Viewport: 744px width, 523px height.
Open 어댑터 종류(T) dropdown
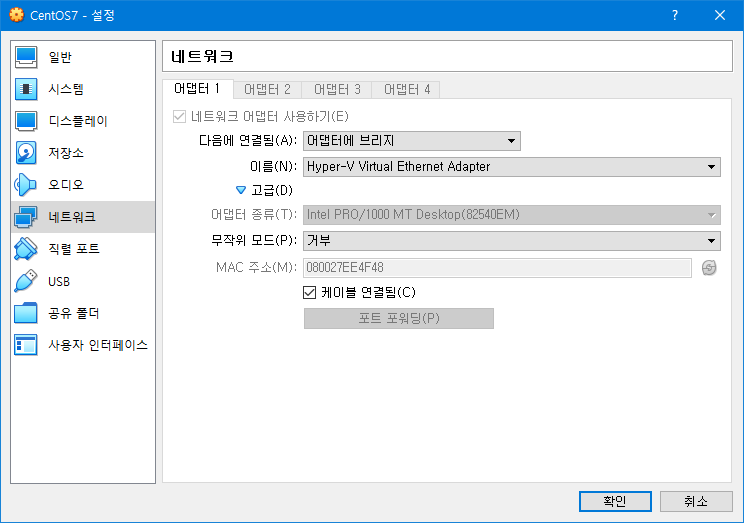pos(512,215)
